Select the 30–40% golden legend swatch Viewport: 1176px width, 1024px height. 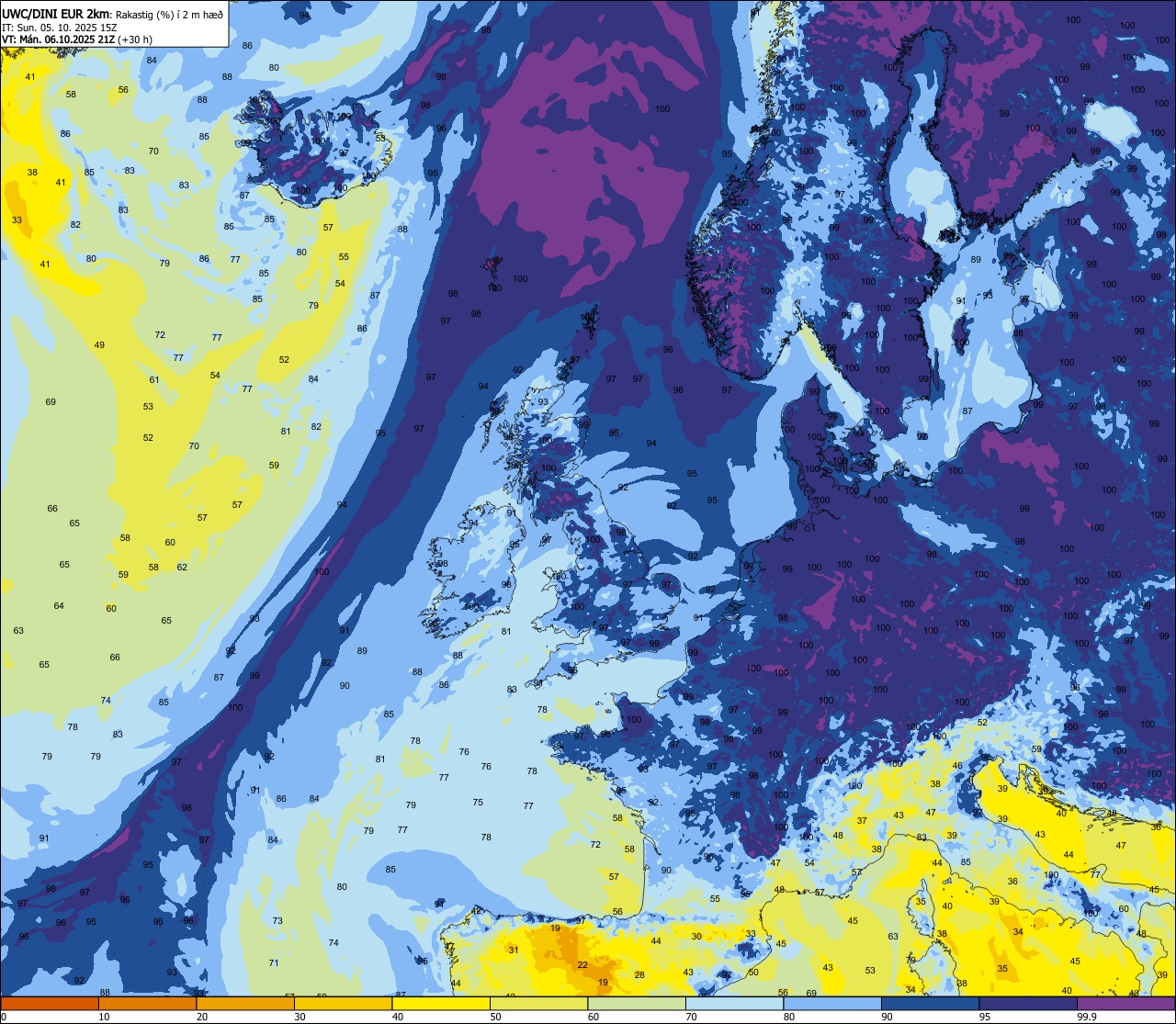click(343, 1003)
